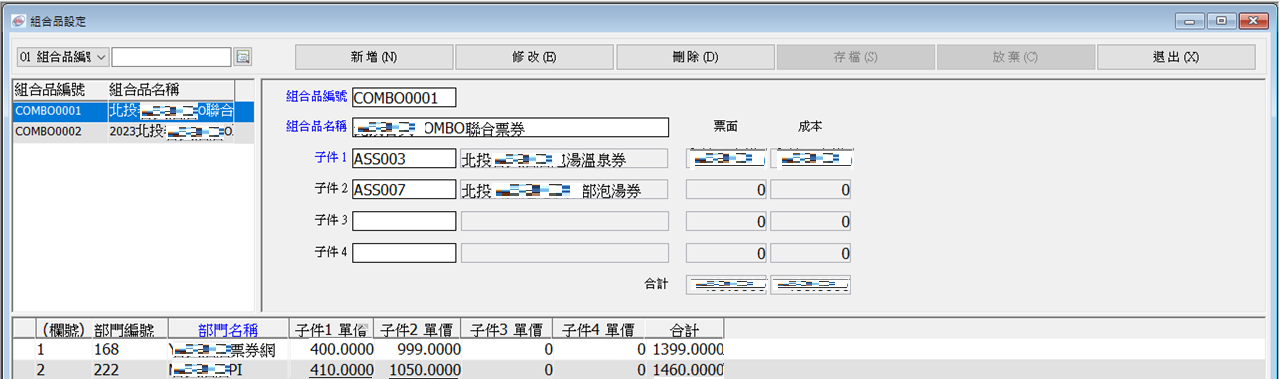Click the empty 子件 4 code field

(403, 252)
